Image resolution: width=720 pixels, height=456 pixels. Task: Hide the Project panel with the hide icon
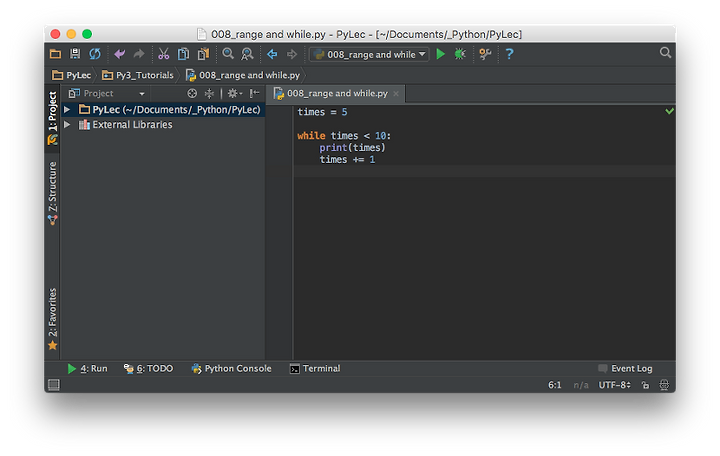click(254, 94)
